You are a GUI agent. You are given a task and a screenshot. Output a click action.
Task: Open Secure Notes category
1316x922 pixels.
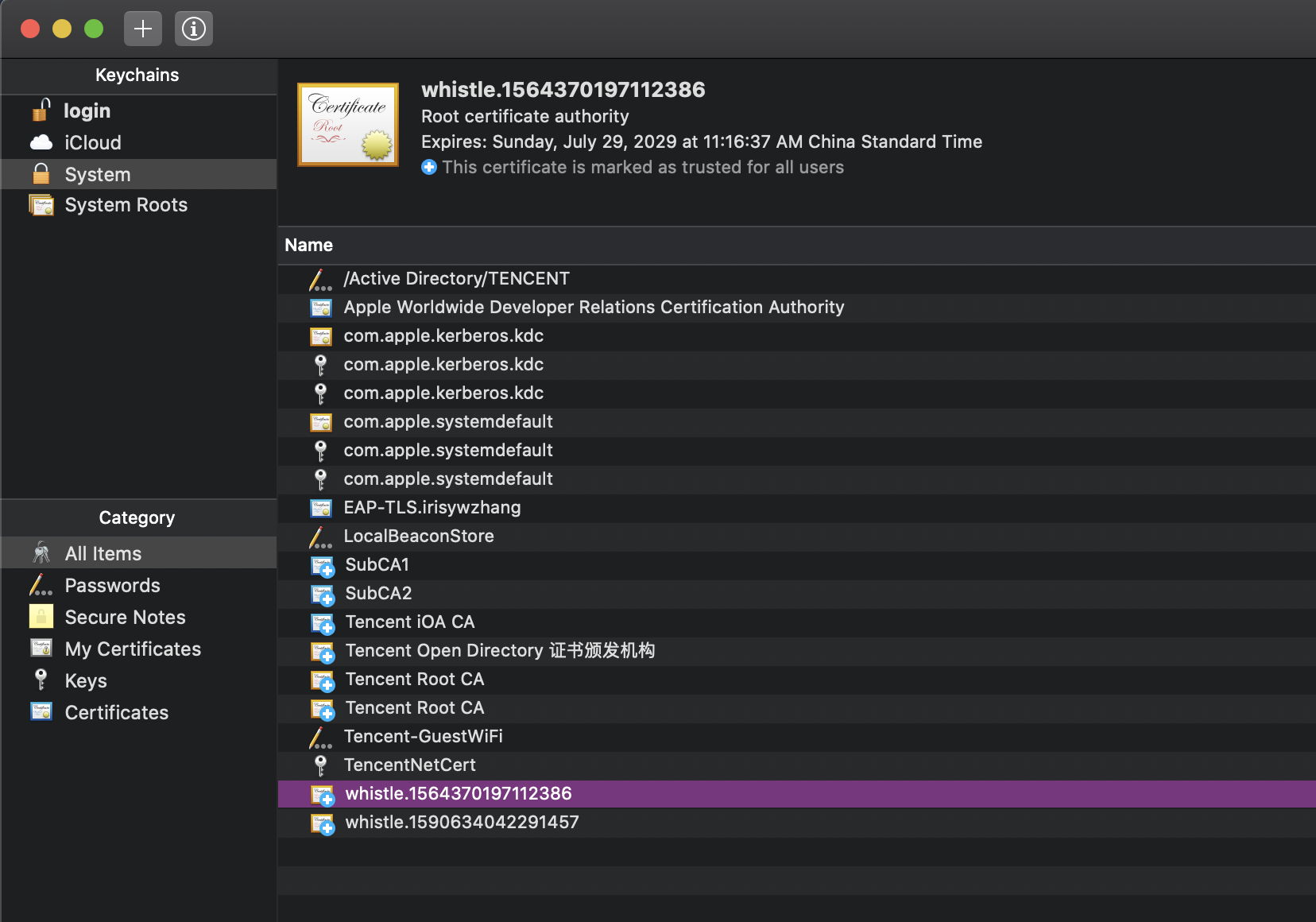[125, 618]
